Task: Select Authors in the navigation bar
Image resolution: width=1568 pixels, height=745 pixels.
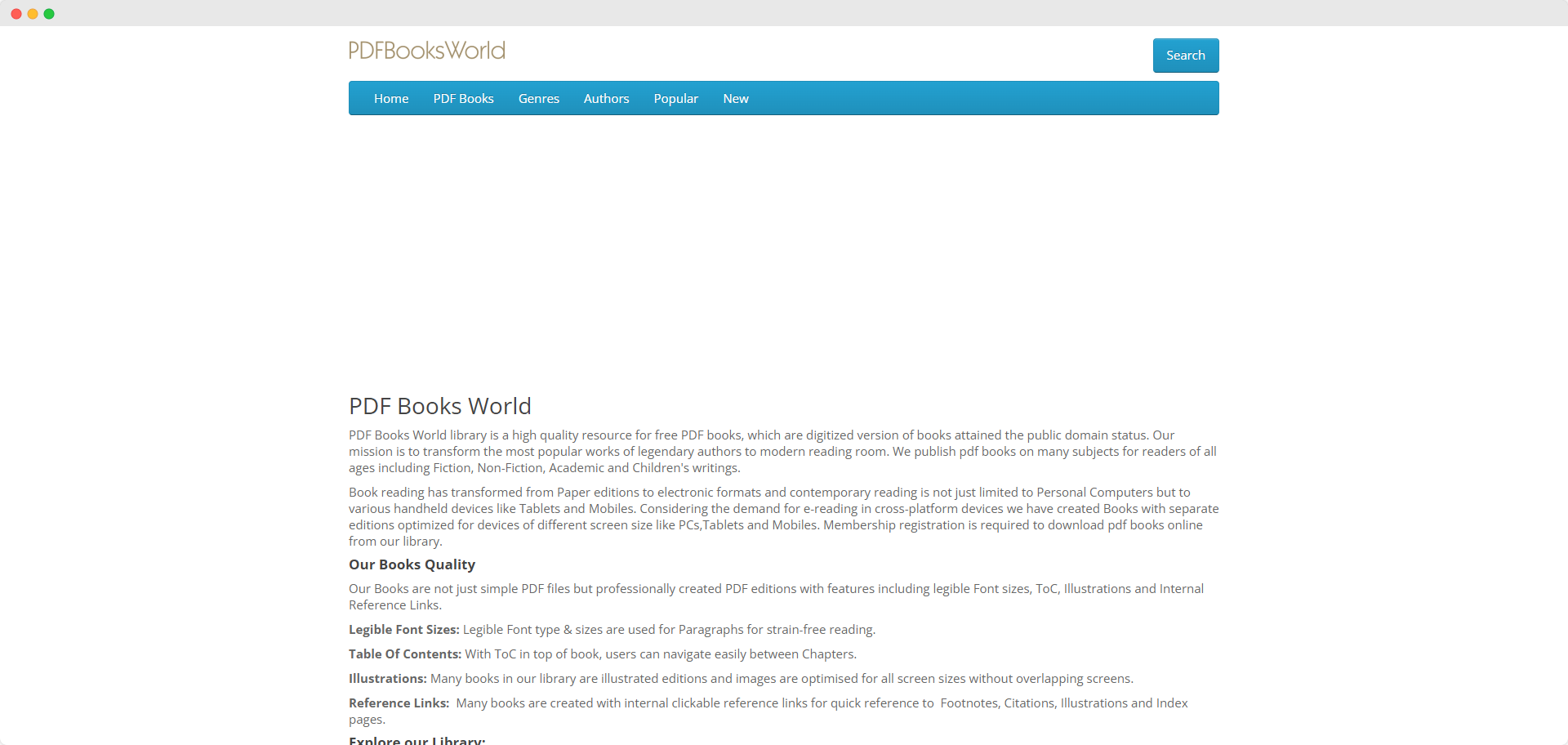Action: pos(607,99)
